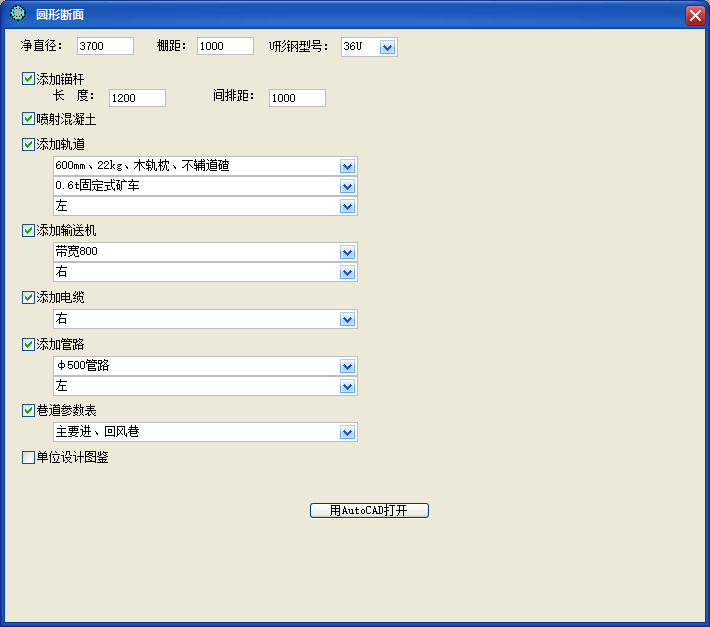The height and width of the screenshot is (627, 710).
Task: Toggle the 添加电缆 checkbox
Action: point(28,297)
